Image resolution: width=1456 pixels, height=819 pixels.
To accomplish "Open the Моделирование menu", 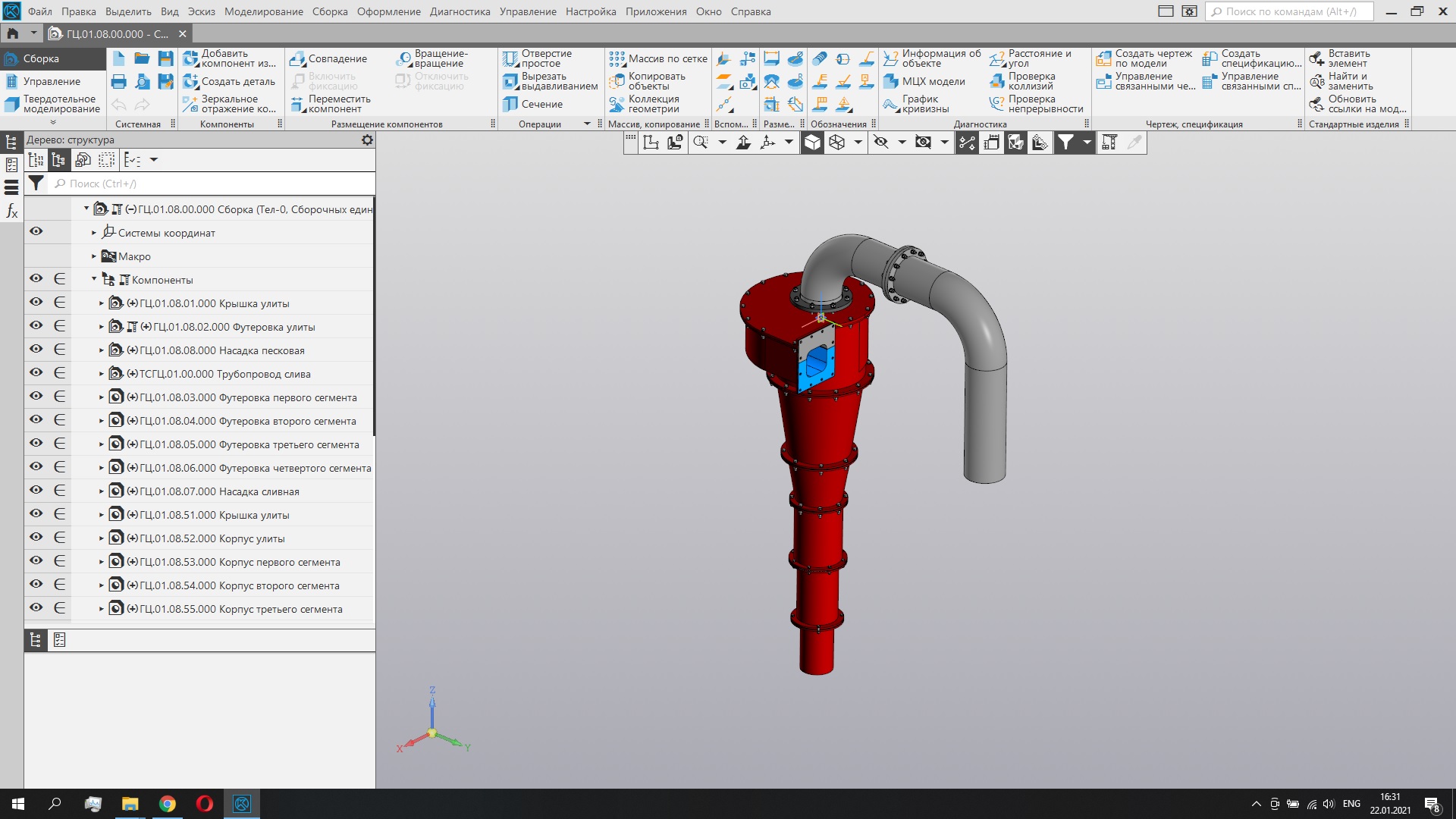I will point(263,11).
